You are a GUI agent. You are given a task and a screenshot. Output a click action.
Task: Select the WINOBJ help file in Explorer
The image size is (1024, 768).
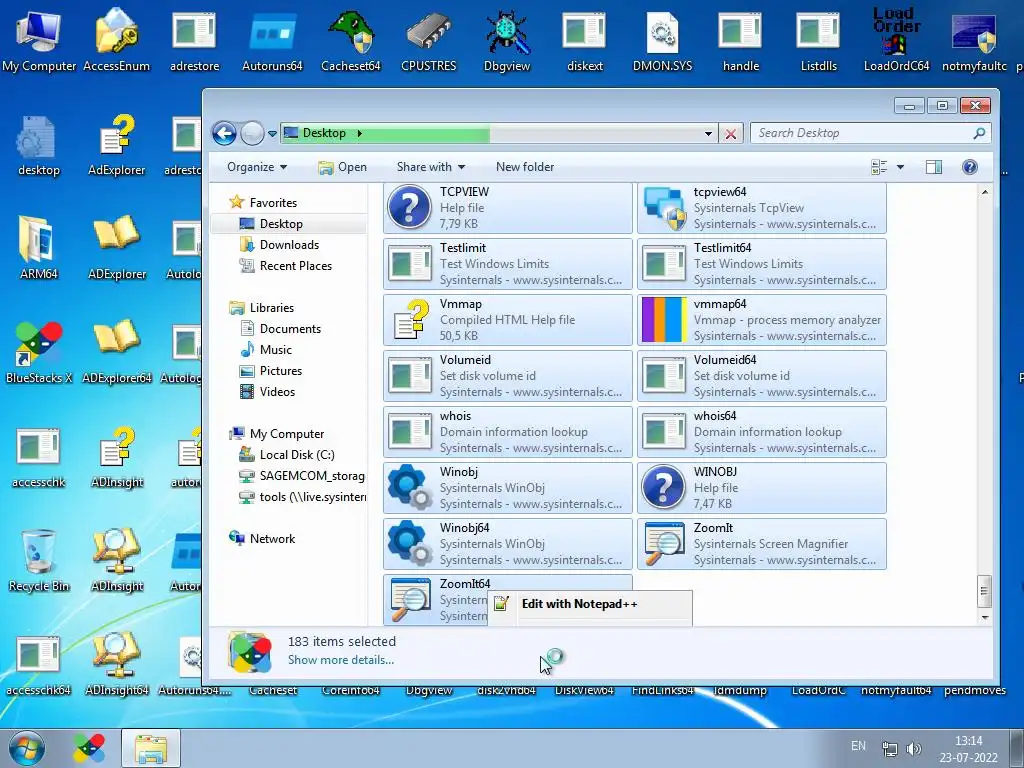(761, 488)
